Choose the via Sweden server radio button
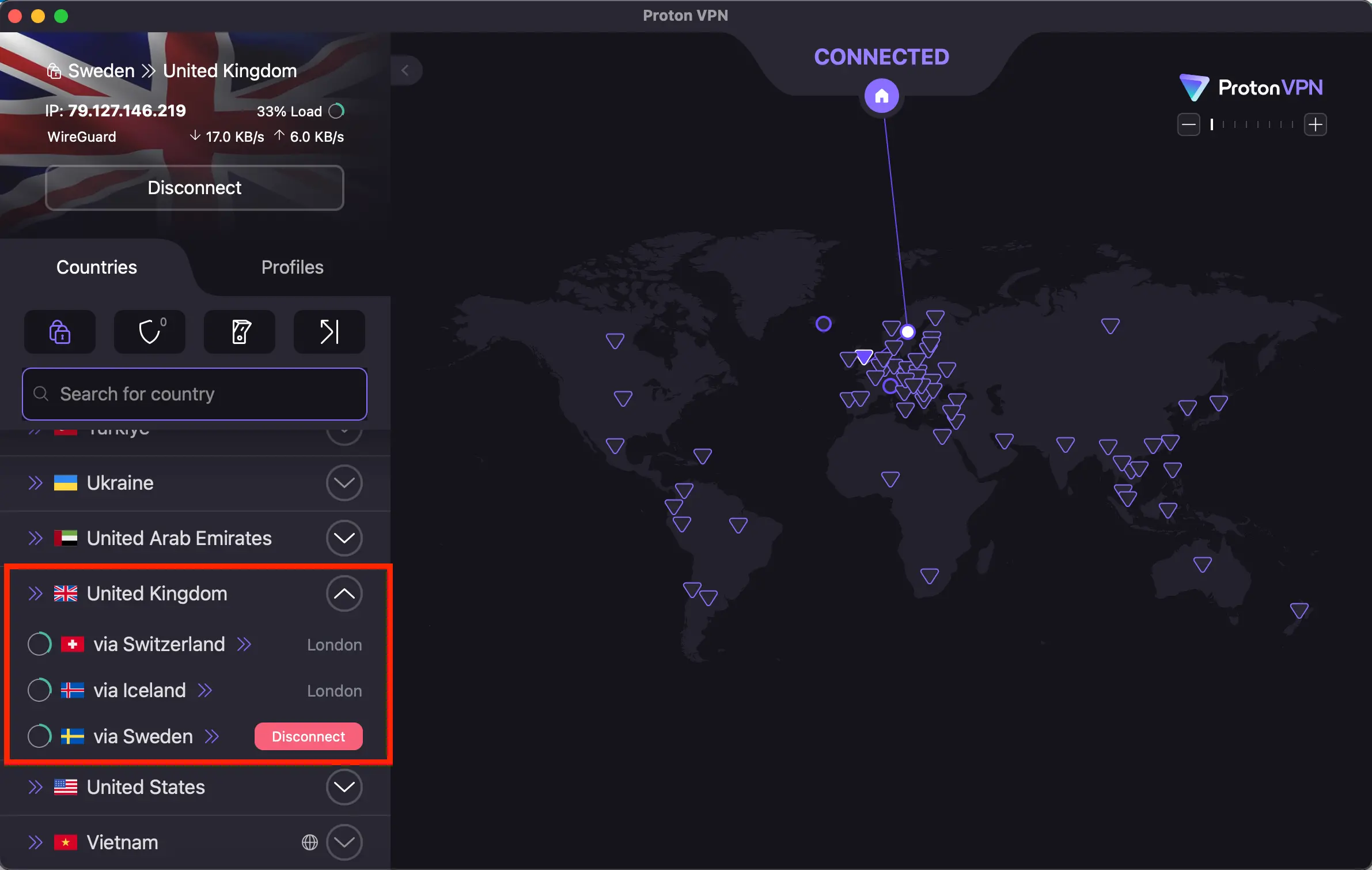This screenshot has width=1372, height=870. coord(39,736)
